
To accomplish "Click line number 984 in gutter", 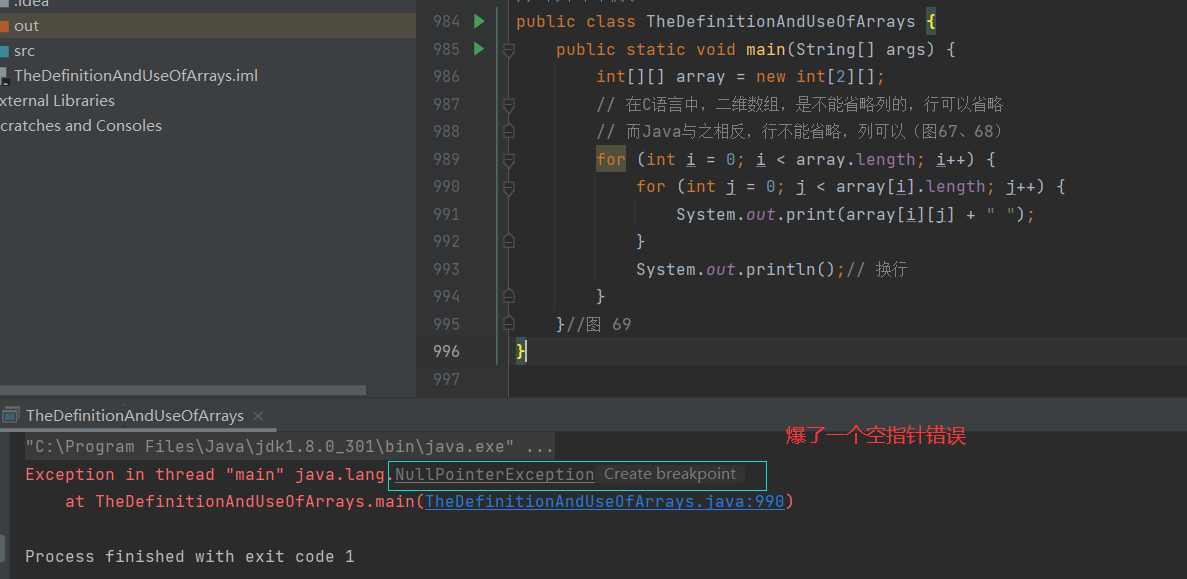I will click(x=446, y=21).
